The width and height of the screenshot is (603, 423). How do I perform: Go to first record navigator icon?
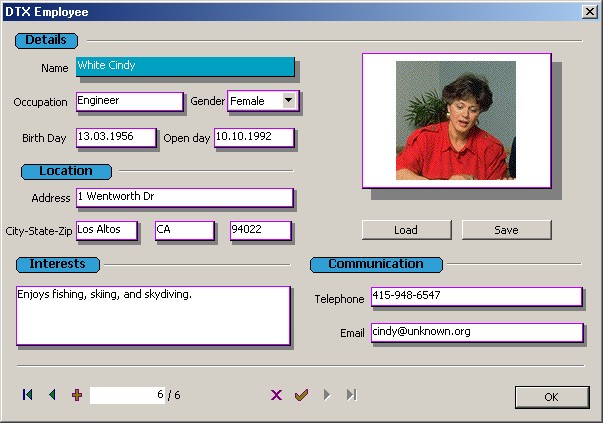pyautogui.click(x=27, y=395)
